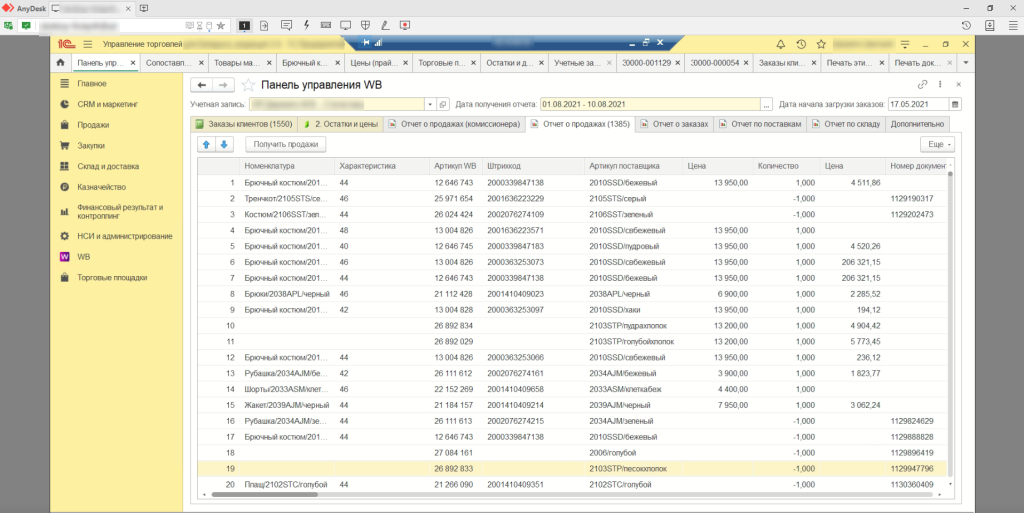Expand the account dropdown arrow

pos(431,104)
